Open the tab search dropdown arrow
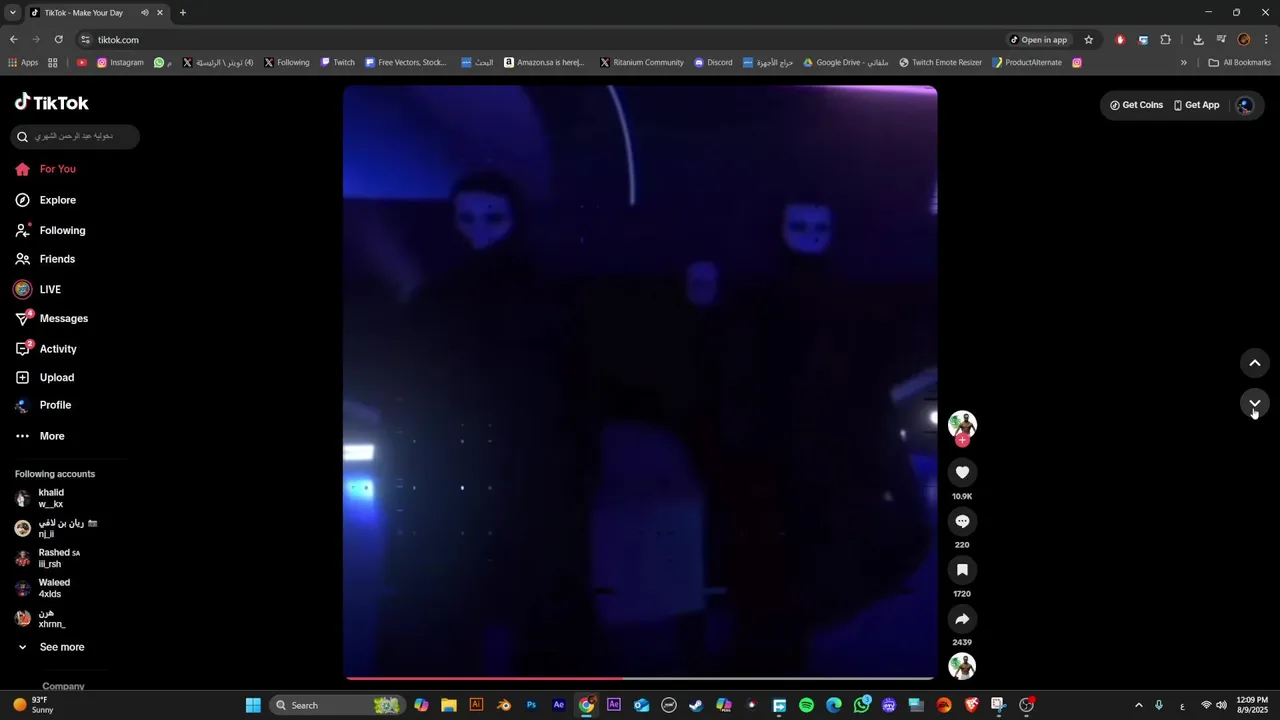This screenshot has width=1280, height=720. (12, 13)
